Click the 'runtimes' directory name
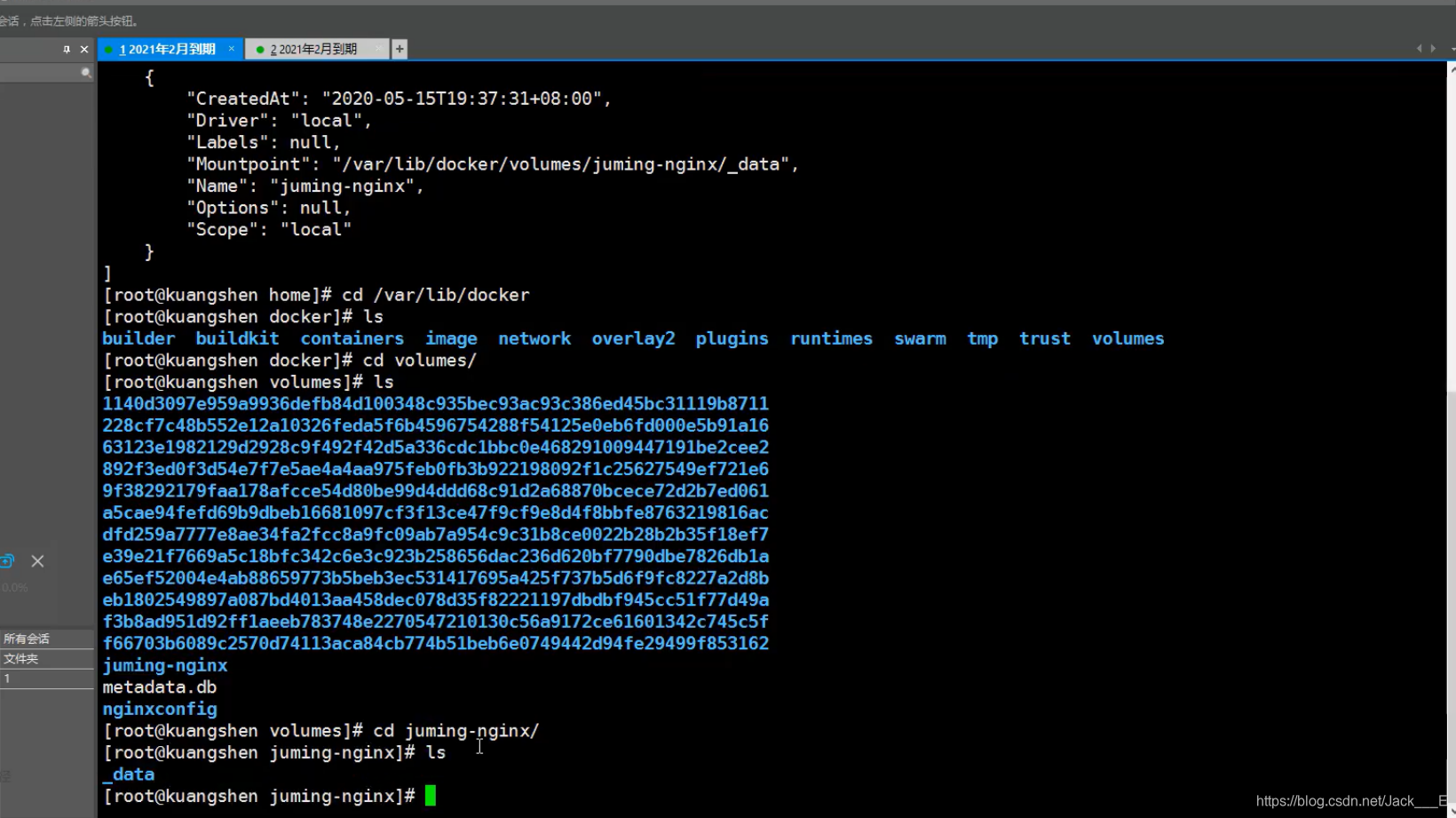The height and width of the screenshot is (818, 1456). pyautogui.click(x=832, y=338)
